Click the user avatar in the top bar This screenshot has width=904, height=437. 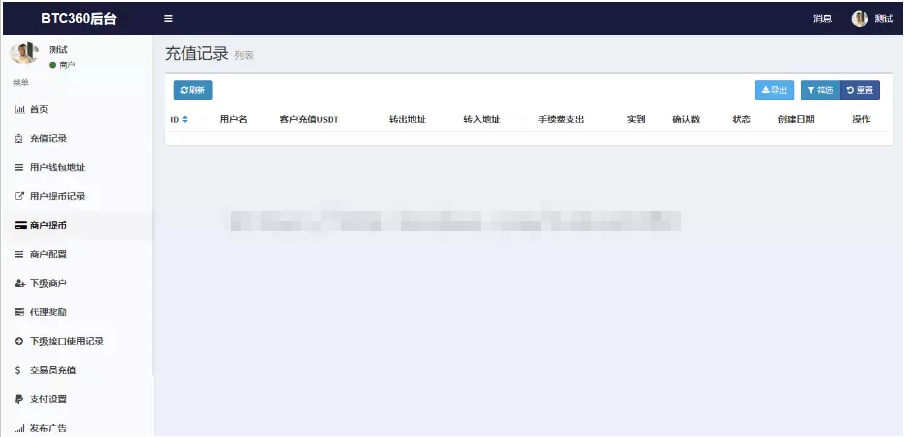click(x=860, y=18)
